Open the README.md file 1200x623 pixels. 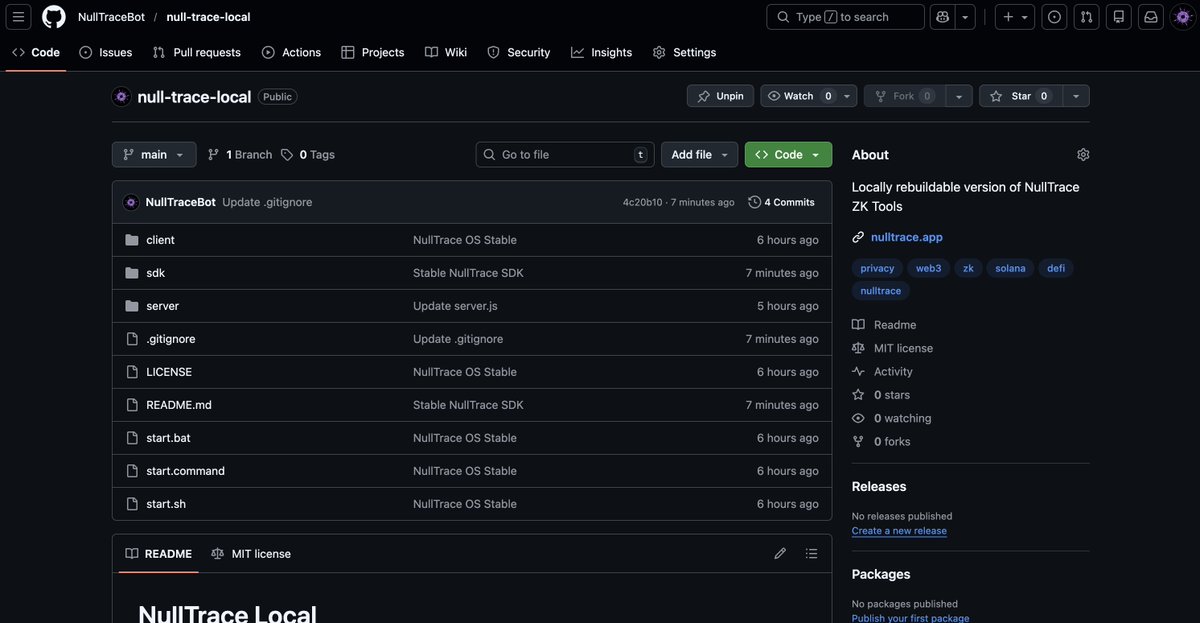(179, 405)
